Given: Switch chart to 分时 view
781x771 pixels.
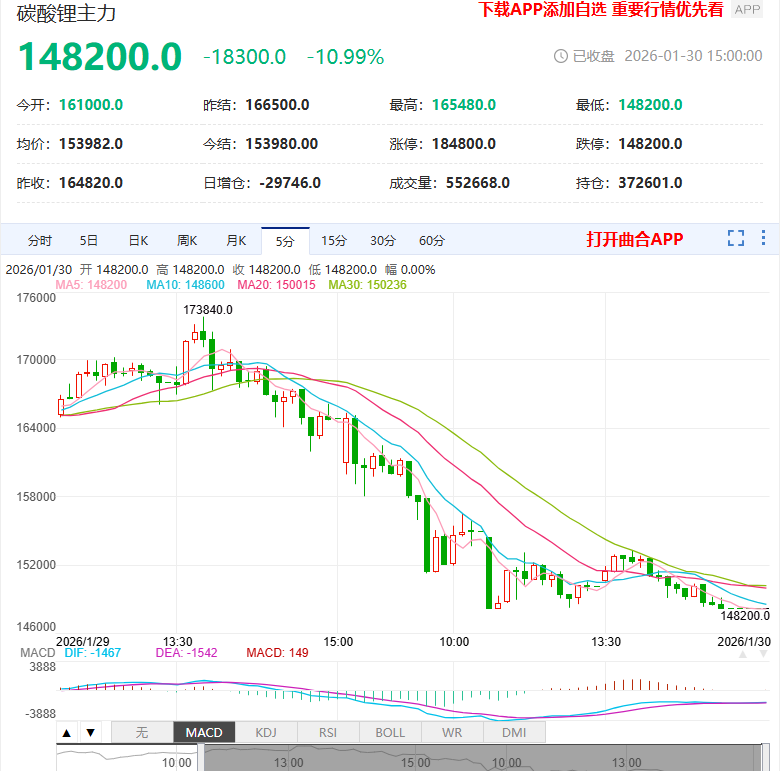Looking at the screenshot, I should pyautogui.click(x=40, y=241).
